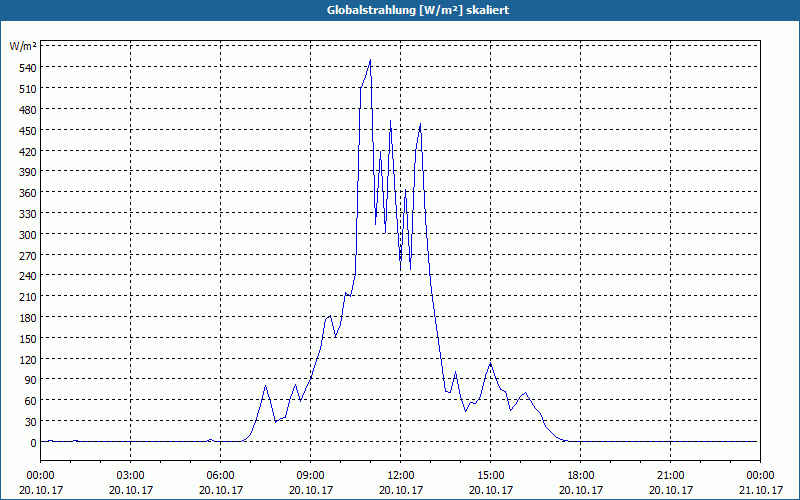Click the 00:00 label above first 20.10.17
Image resolution: width=800 pixels, height=500 pixels.
coord(41,476)
